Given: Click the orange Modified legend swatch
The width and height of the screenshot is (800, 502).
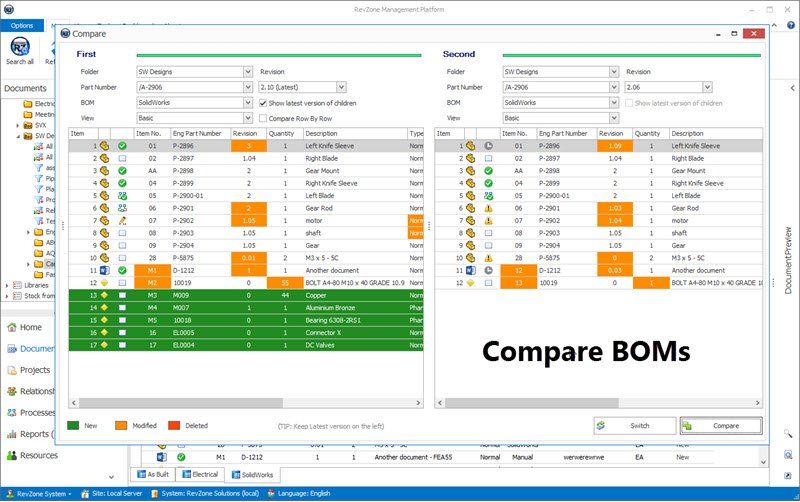Looking at the screenshot, I should click(x=121, y=425).
